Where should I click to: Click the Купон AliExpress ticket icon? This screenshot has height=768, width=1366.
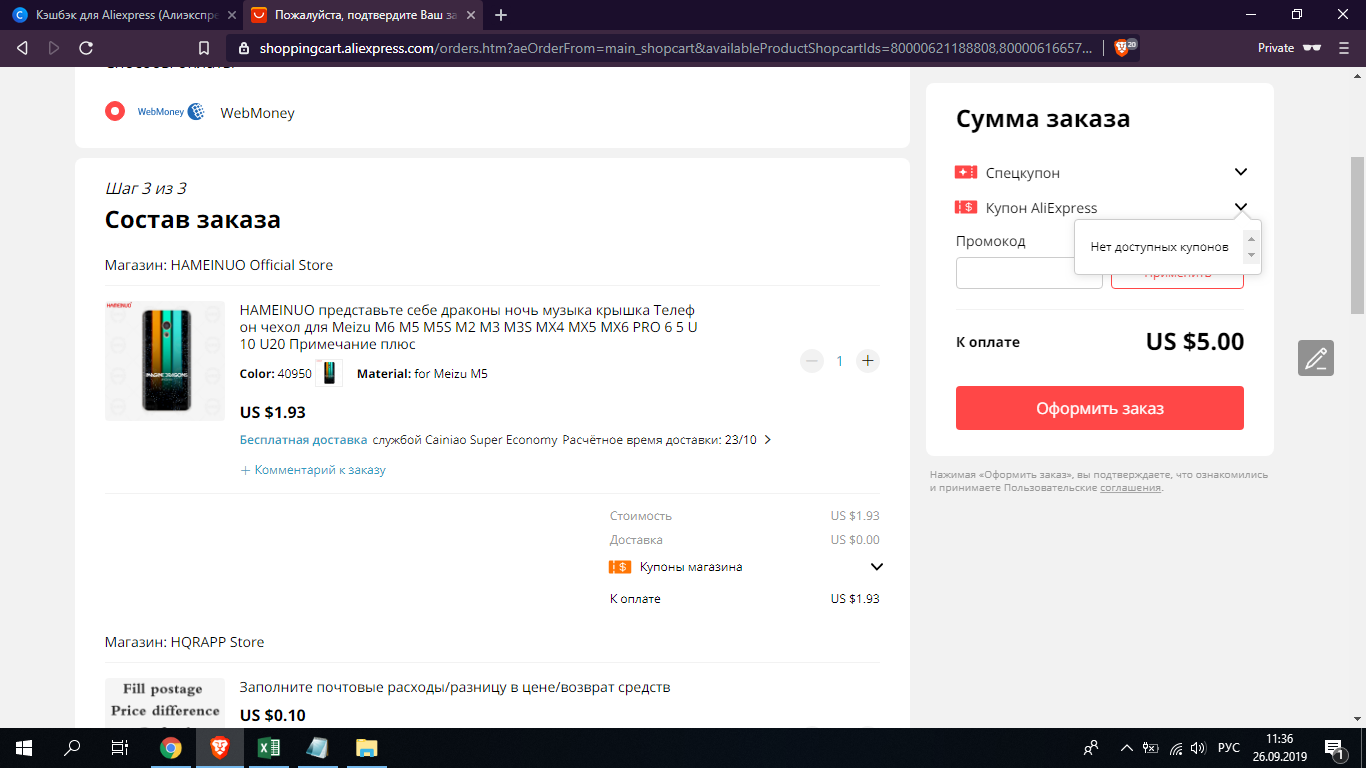966,207
